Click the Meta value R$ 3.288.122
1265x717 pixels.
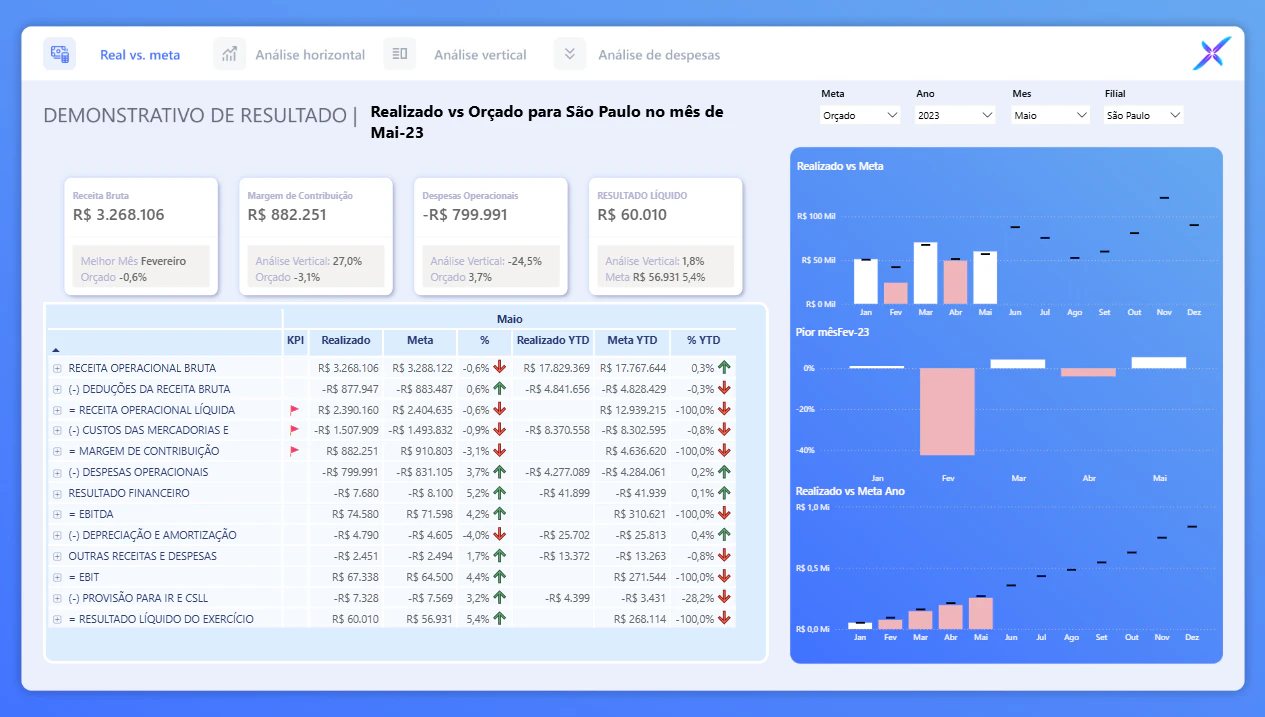422,368
